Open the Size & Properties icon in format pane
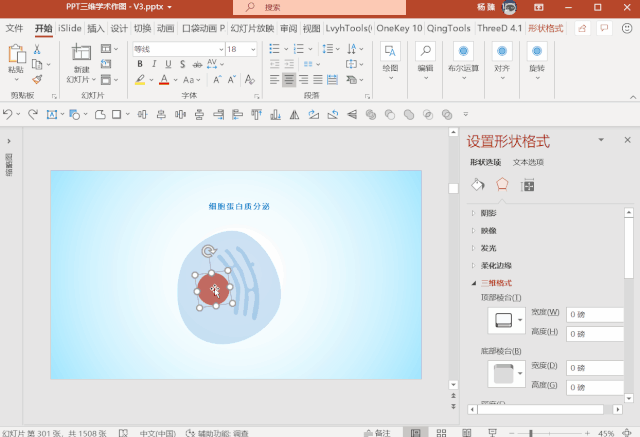 click(528, 184)
